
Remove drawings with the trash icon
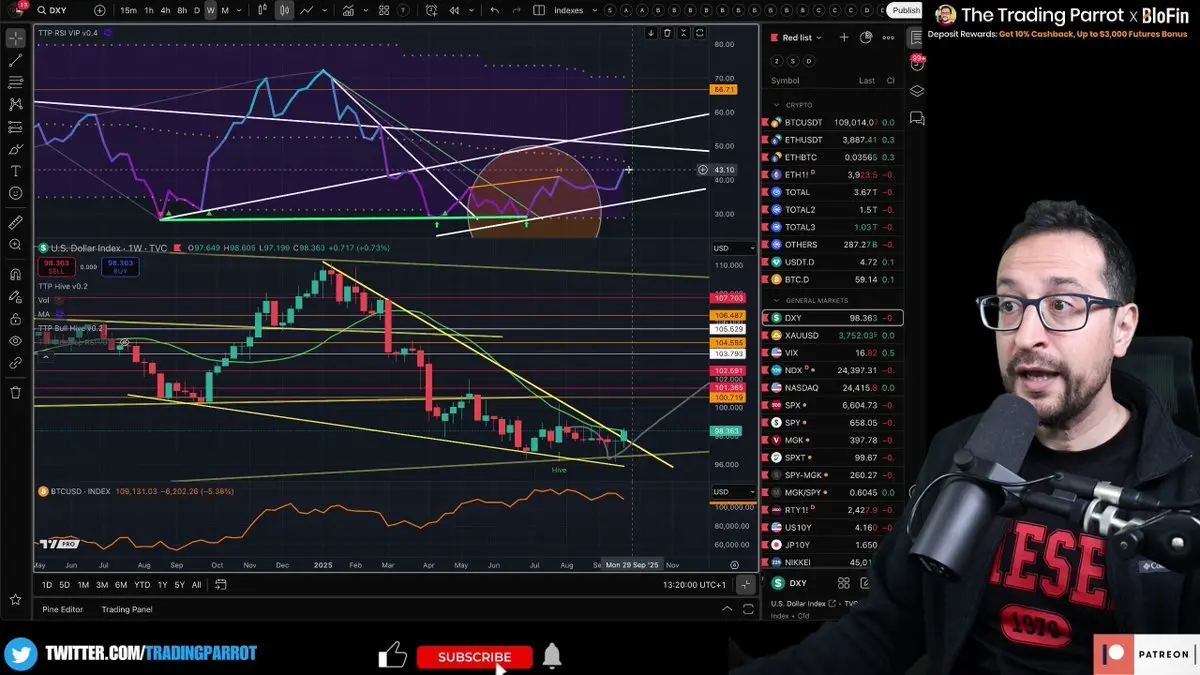click(x=15, y=392)
